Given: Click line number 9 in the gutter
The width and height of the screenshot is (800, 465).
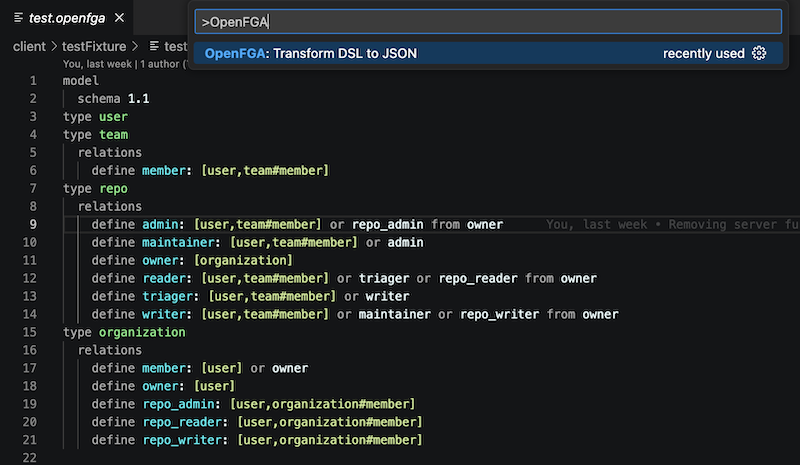Looking at the screenshot, I should pos(33,225).
